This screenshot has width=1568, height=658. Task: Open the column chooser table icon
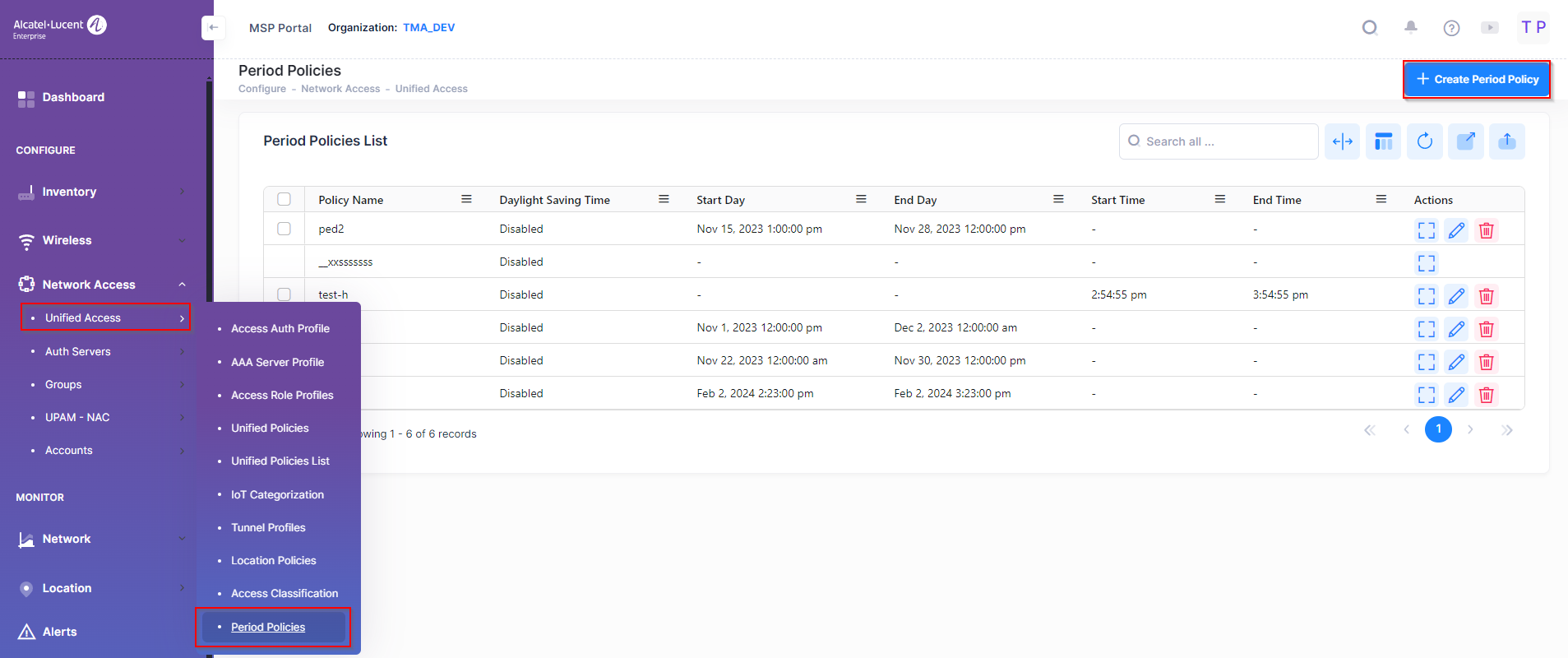pos(1384,141)
